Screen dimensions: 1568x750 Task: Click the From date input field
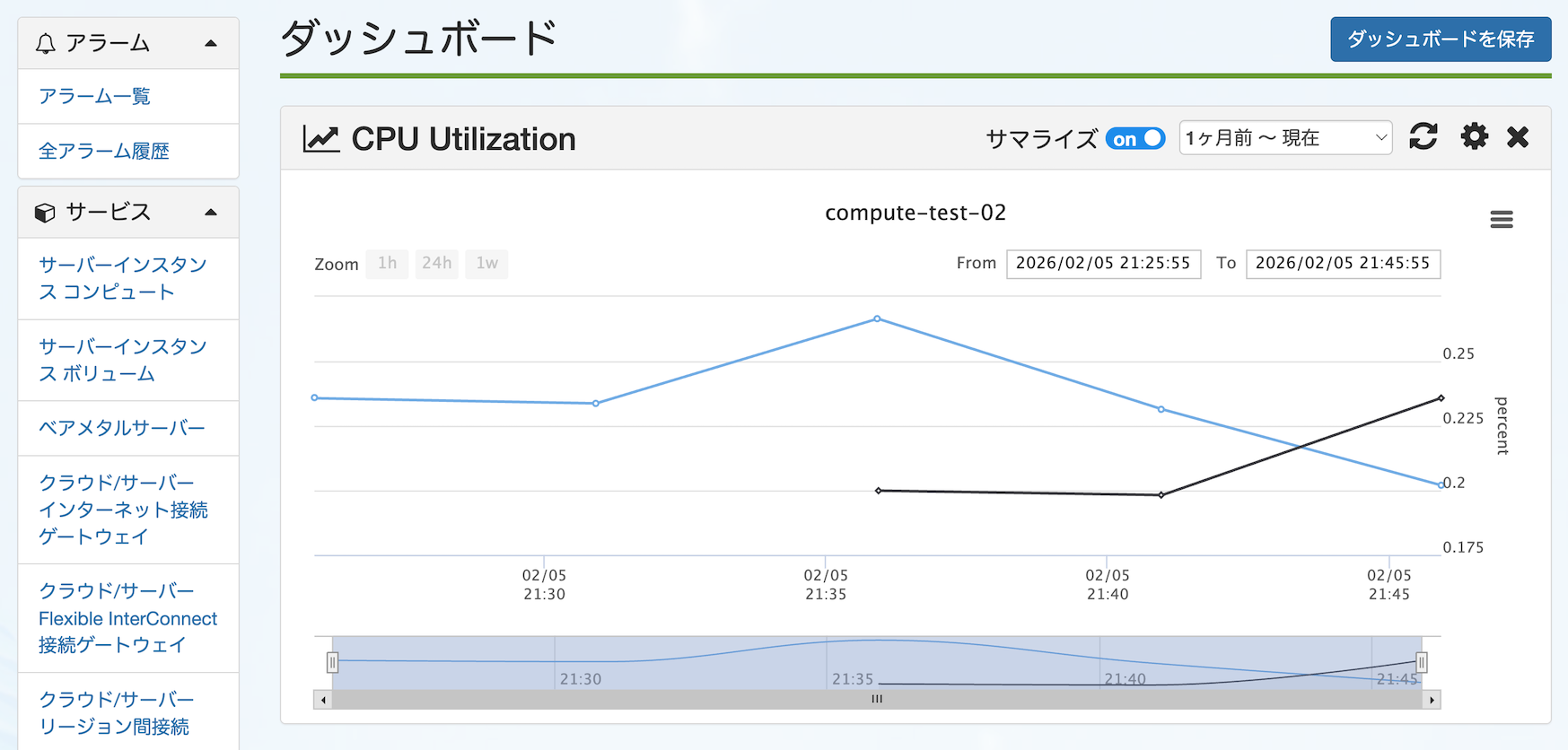[1103, 264]
